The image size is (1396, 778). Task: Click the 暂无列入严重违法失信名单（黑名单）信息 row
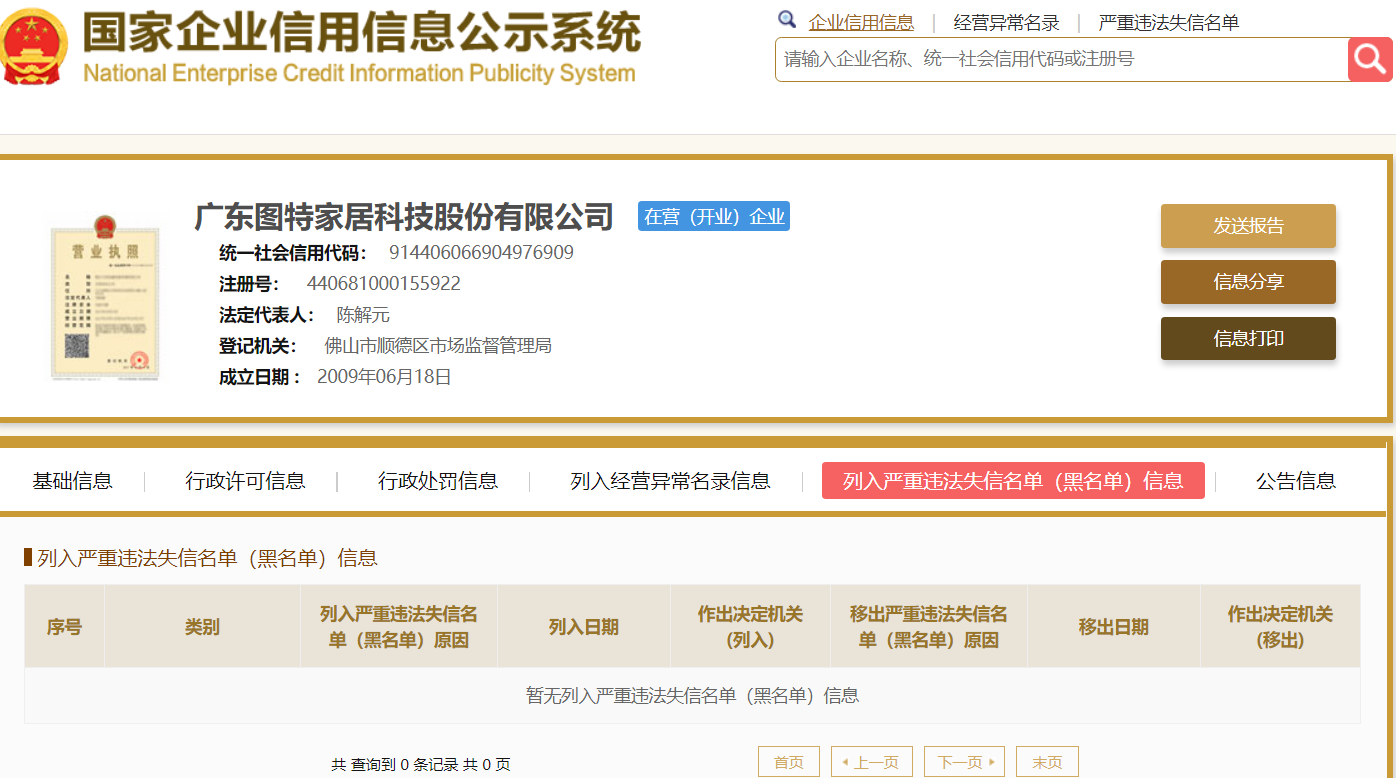692,696
